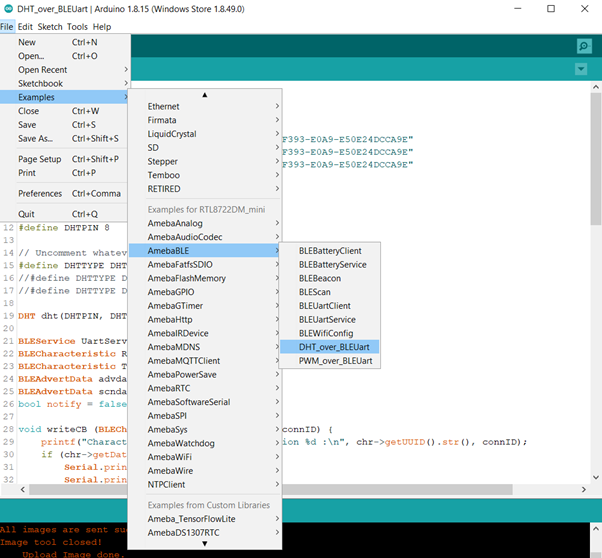Open Preferences from the File menu
The image size is (602, 558).
pyautogui.click(x=40, y=193)
